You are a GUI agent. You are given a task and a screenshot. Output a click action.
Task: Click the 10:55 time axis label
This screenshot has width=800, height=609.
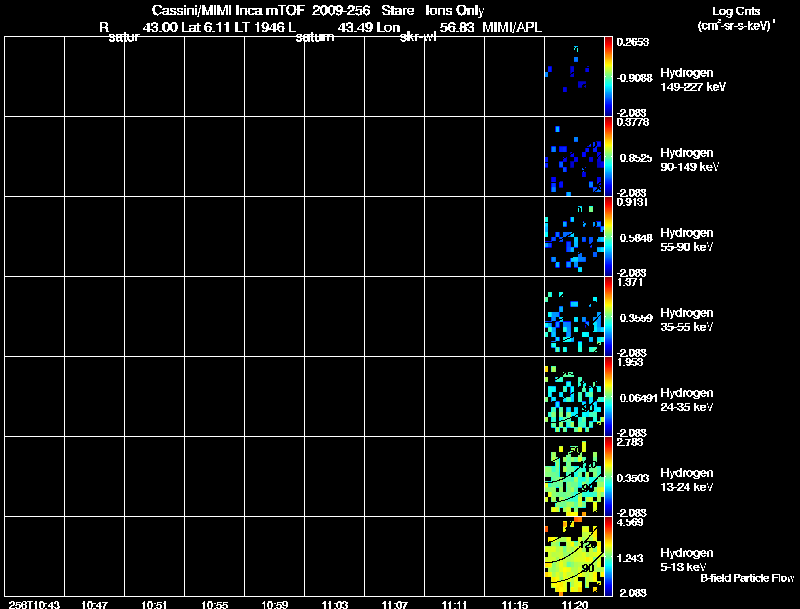pos(214,604)
